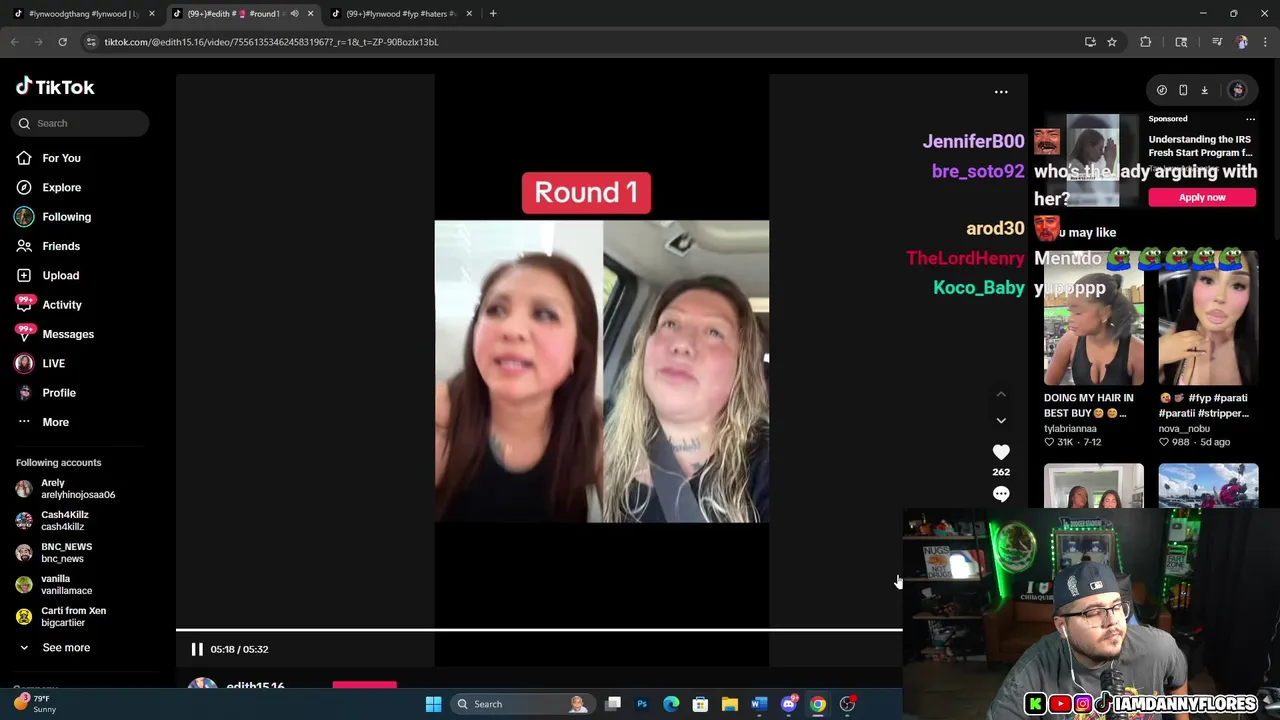Click the get coins icon
Screen dimensions: 1280x720
[x=1162, y=90]
